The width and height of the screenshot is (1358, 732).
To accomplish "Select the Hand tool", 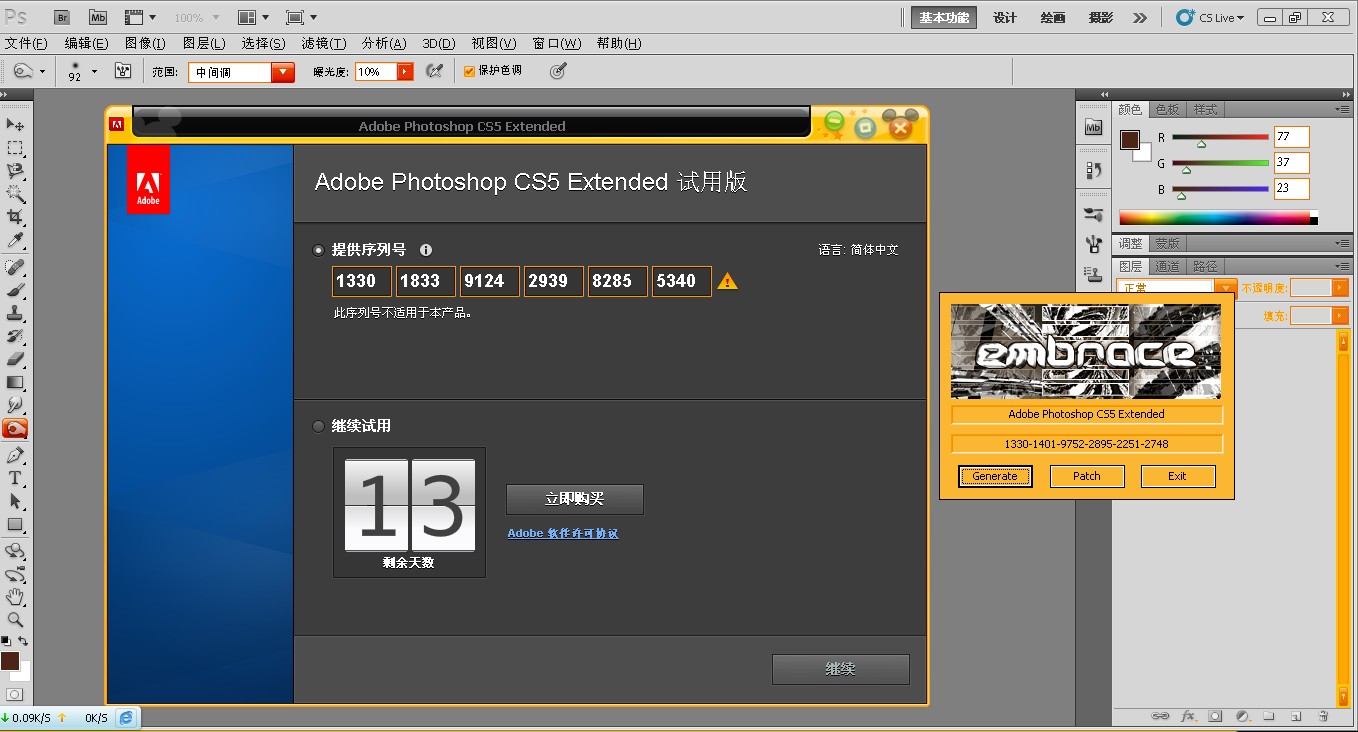I will point(15,597).
